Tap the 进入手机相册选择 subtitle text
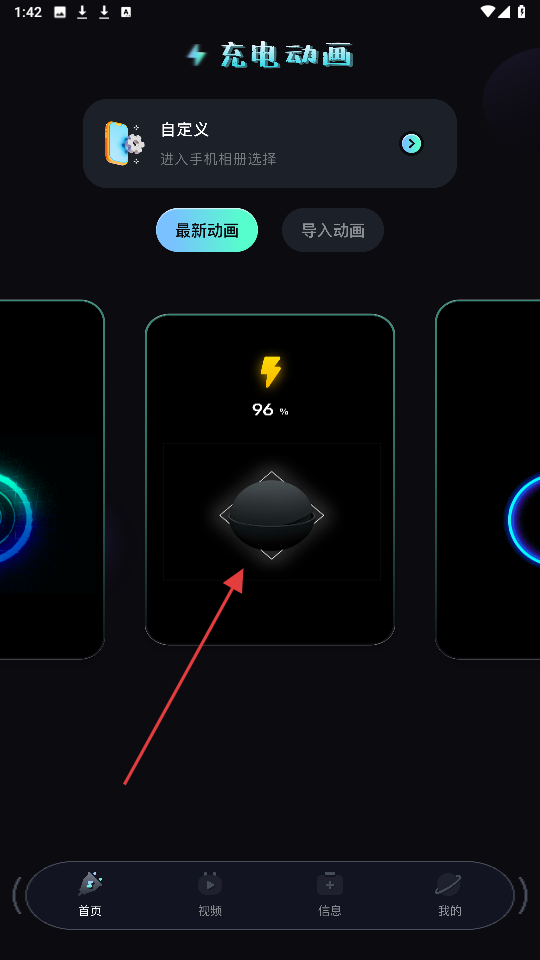The height and width of the screenshot is (960, 540). (x=219, y=159)
